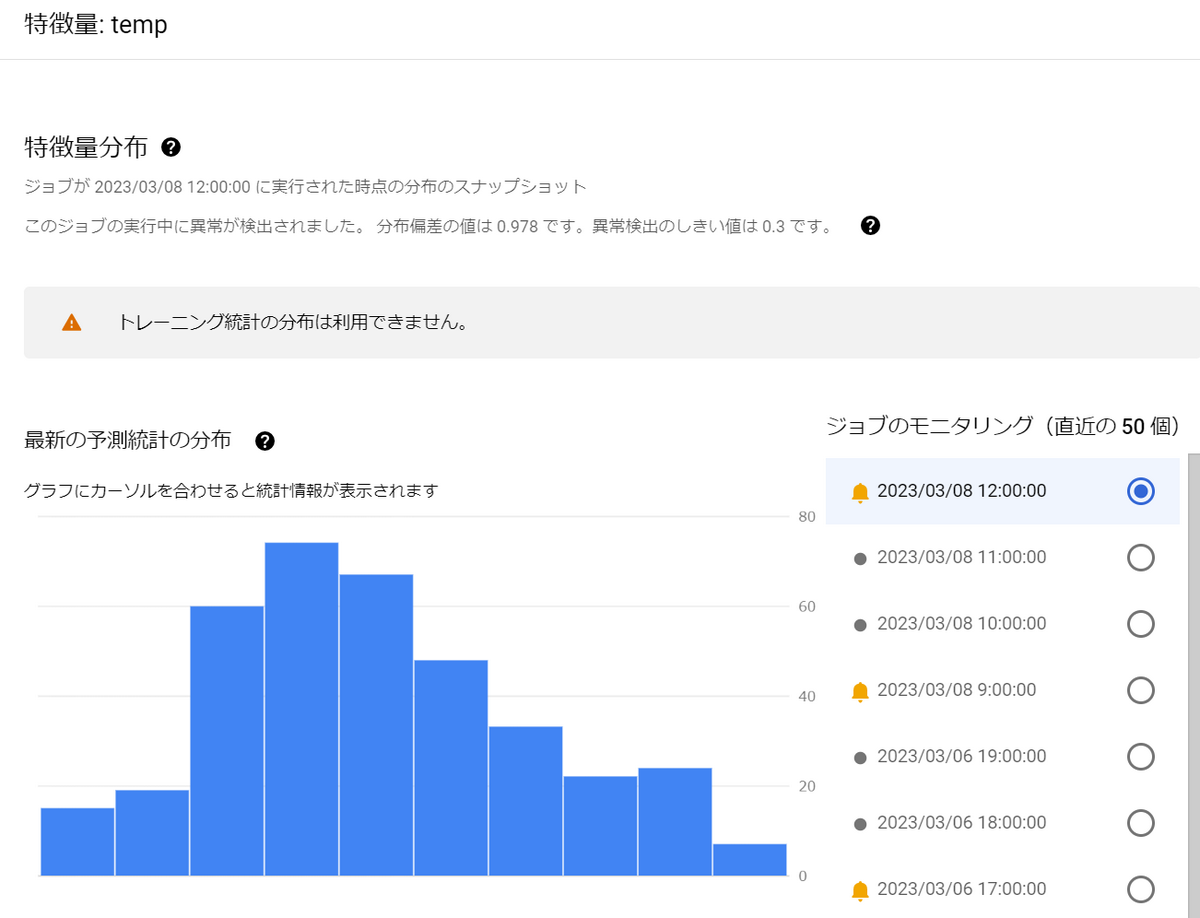The width and height of the screenshot is (1200, 918).
Task: Click job date text 2023/03/08 12:00:00
Action: pyautogui.click(x=962, y=491)
